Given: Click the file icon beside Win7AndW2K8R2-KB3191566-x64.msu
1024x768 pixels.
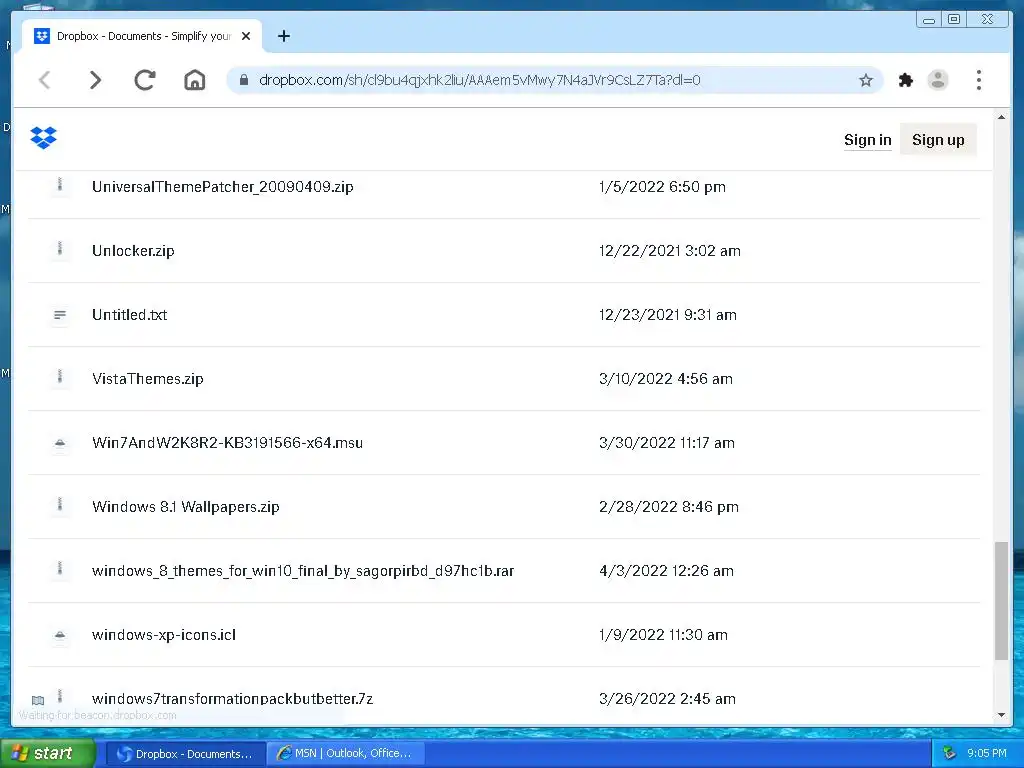Looking at the screenshot, I should coord(60,443).
